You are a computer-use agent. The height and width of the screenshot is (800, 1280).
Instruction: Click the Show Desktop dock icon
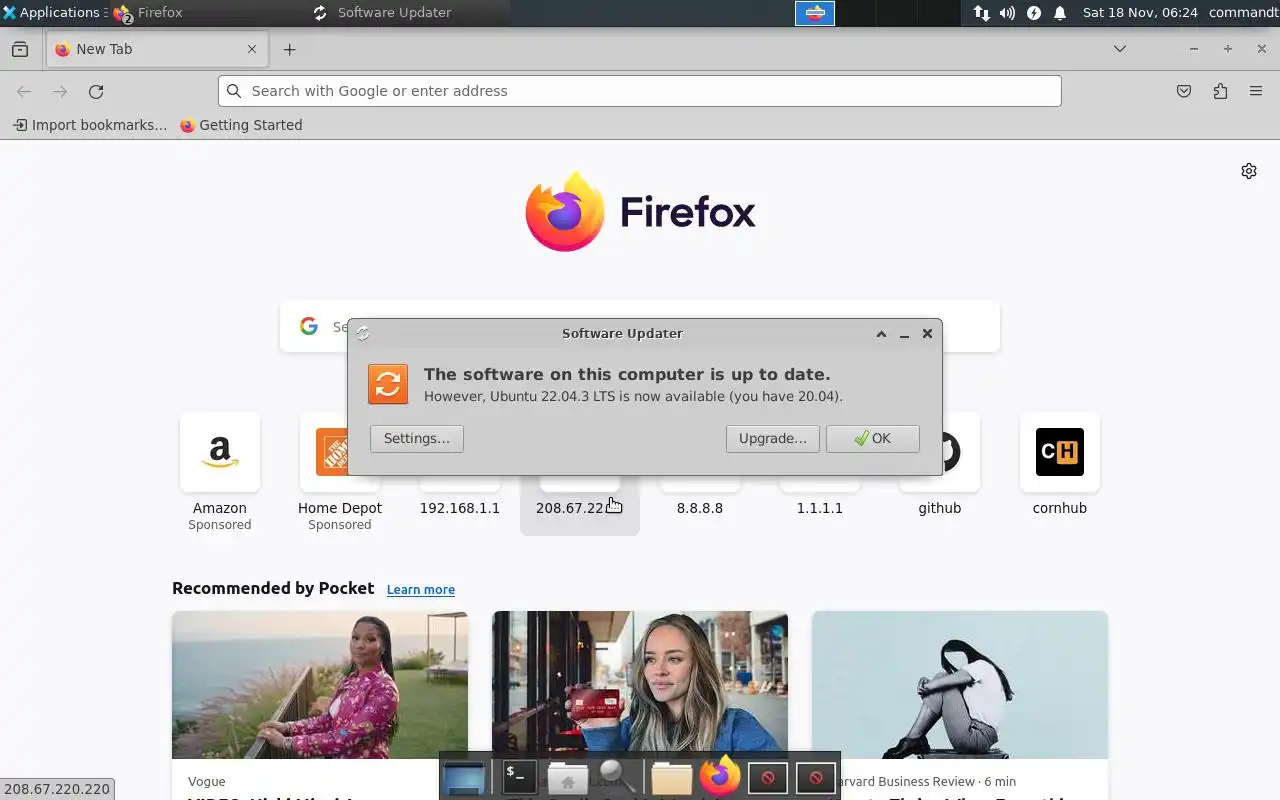click(465, 777)
